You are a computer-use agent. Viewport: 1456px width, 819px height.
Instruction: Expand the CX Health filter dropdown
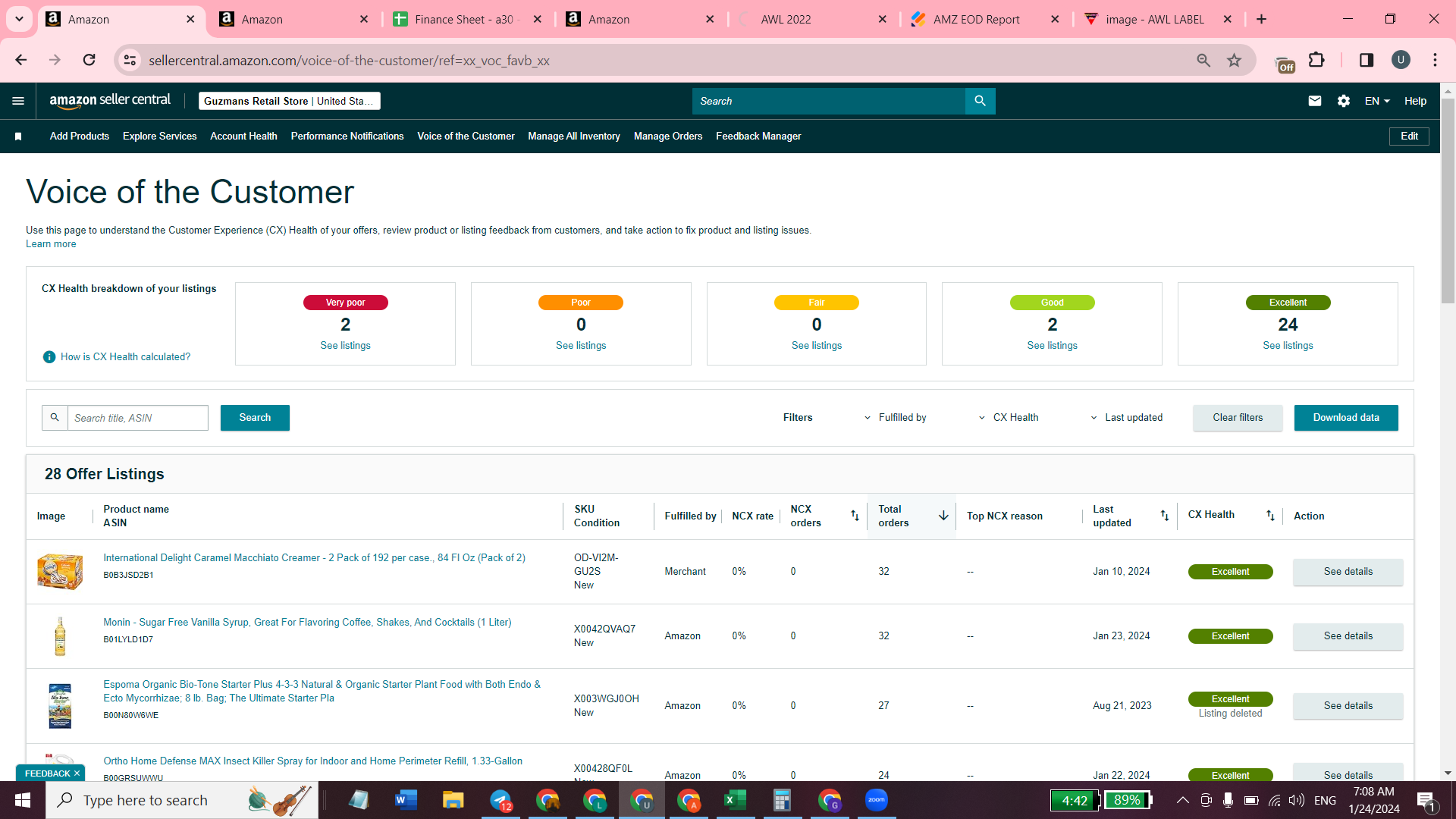point(1009,418)
